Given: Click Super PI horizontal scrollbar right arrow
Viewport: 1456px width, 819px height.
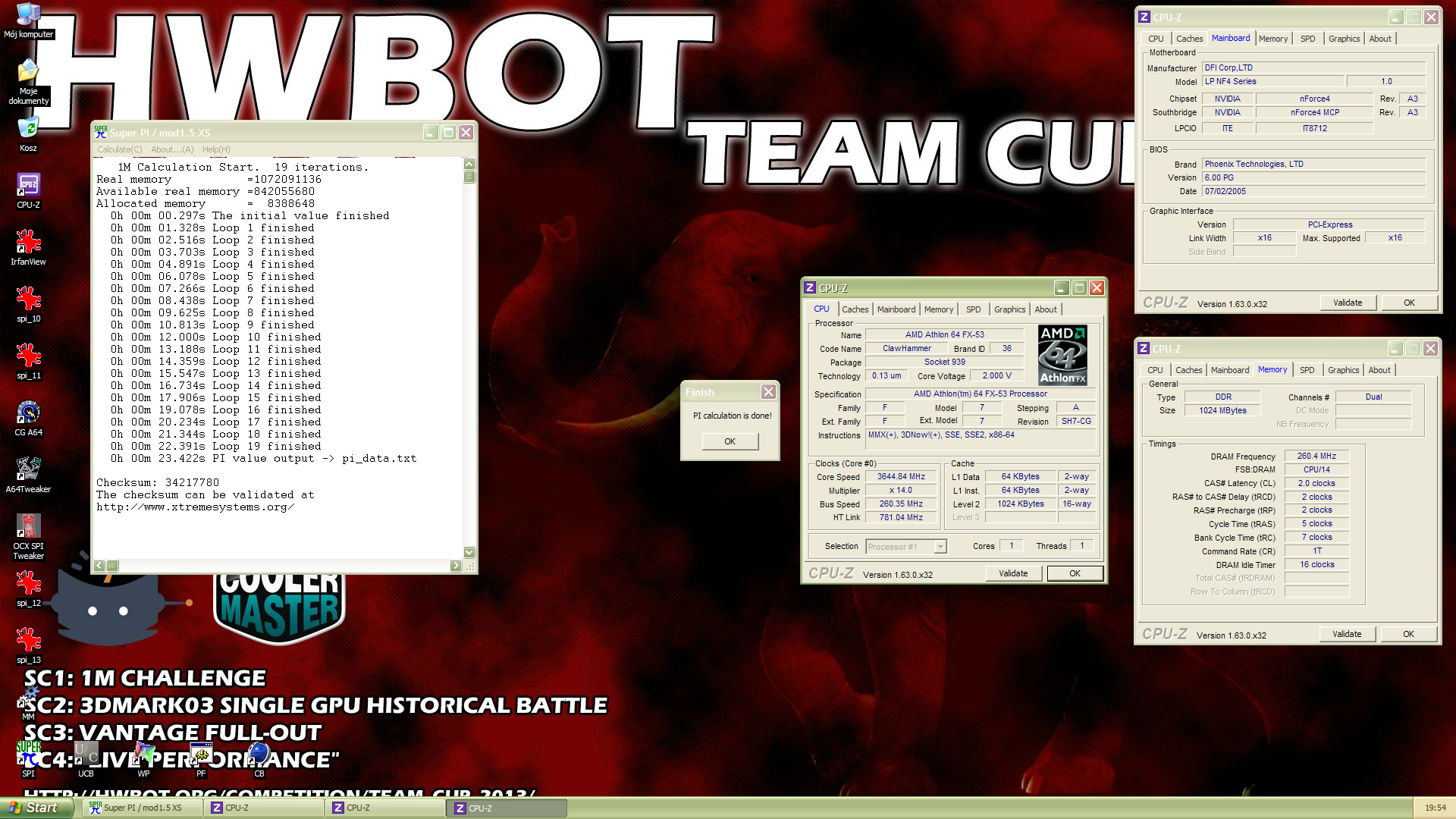Looking at the screenshot, I should [456, 566].
